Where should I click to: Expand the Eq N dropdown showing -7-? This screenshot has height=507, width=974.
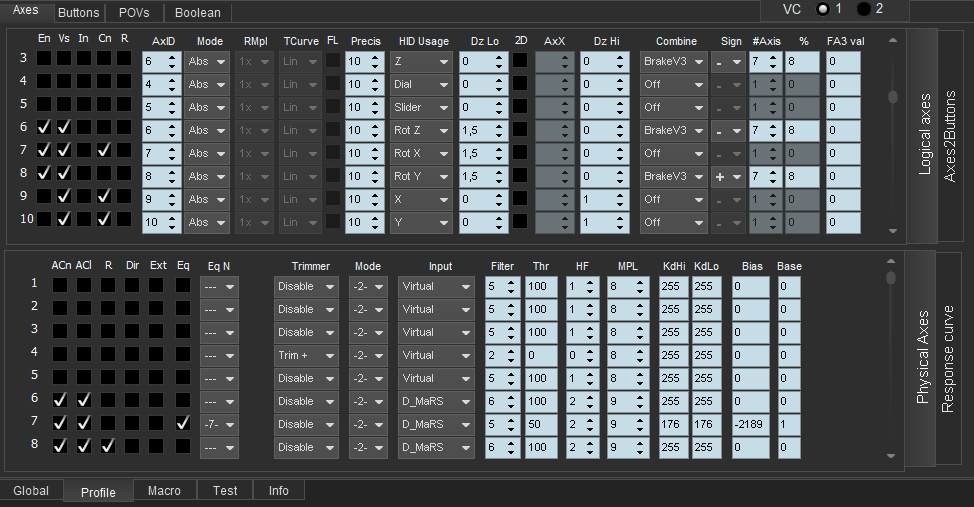[x=219, y=424]
